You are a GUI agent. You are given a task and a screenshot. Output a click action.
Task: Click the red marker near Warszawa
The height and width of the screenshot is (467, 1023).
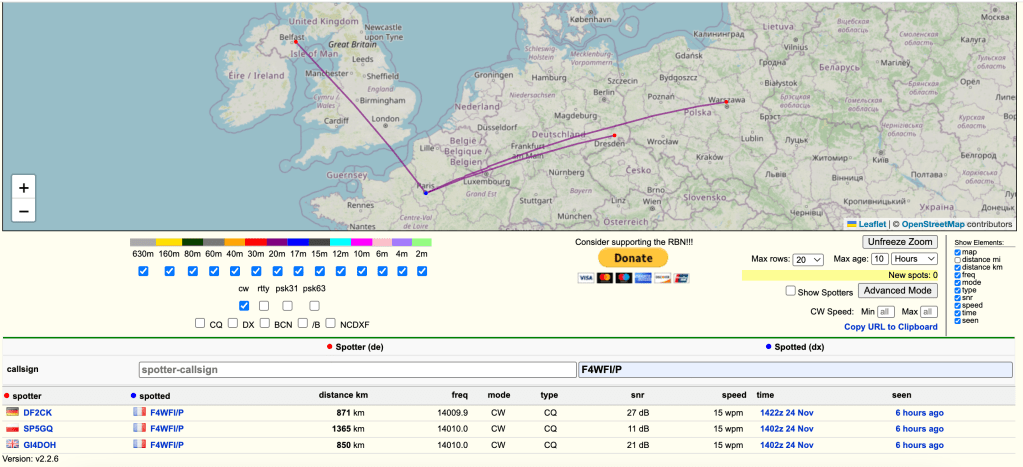tap(727, 102)
